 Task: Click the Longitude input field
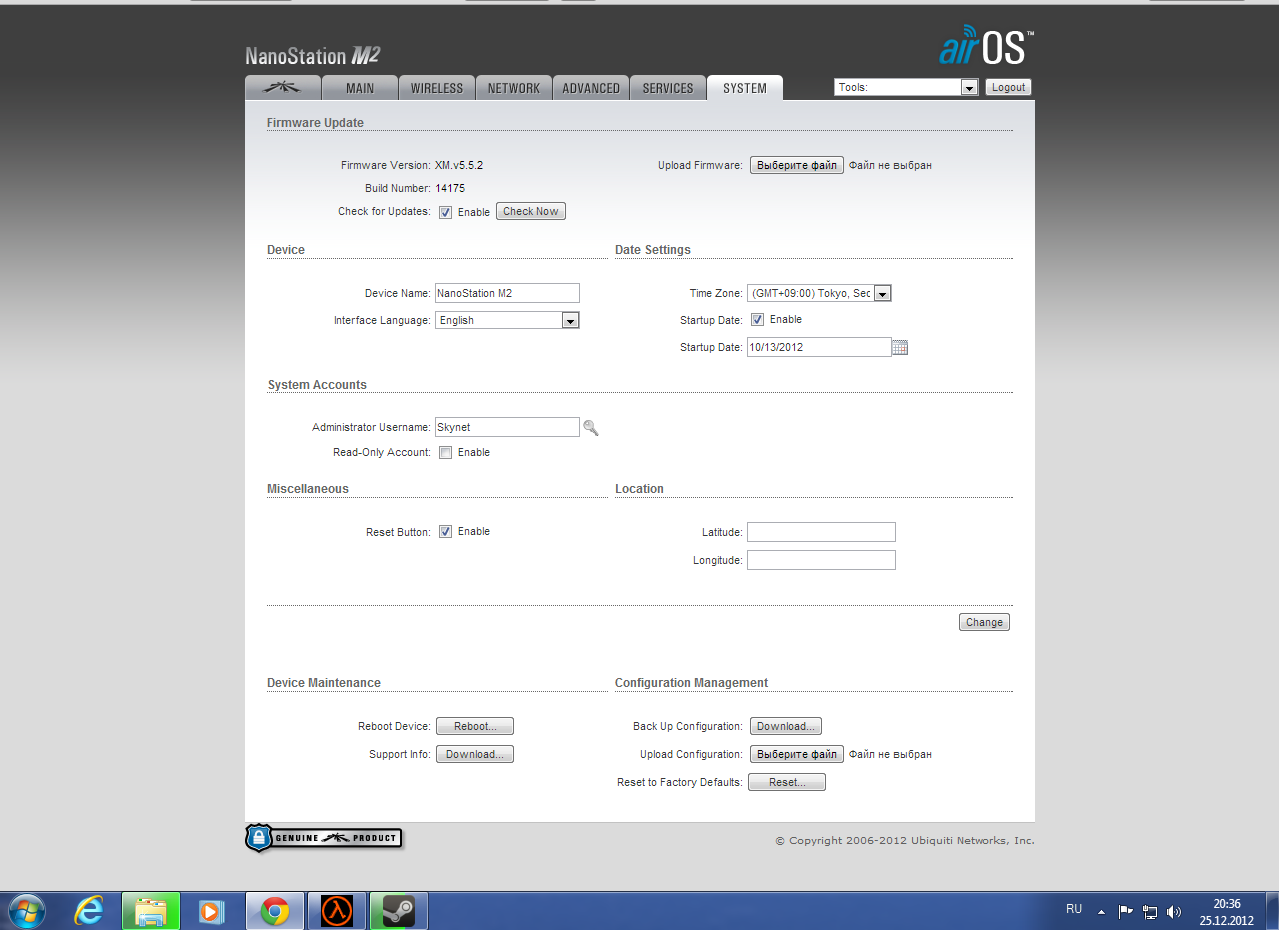(821, 560)
